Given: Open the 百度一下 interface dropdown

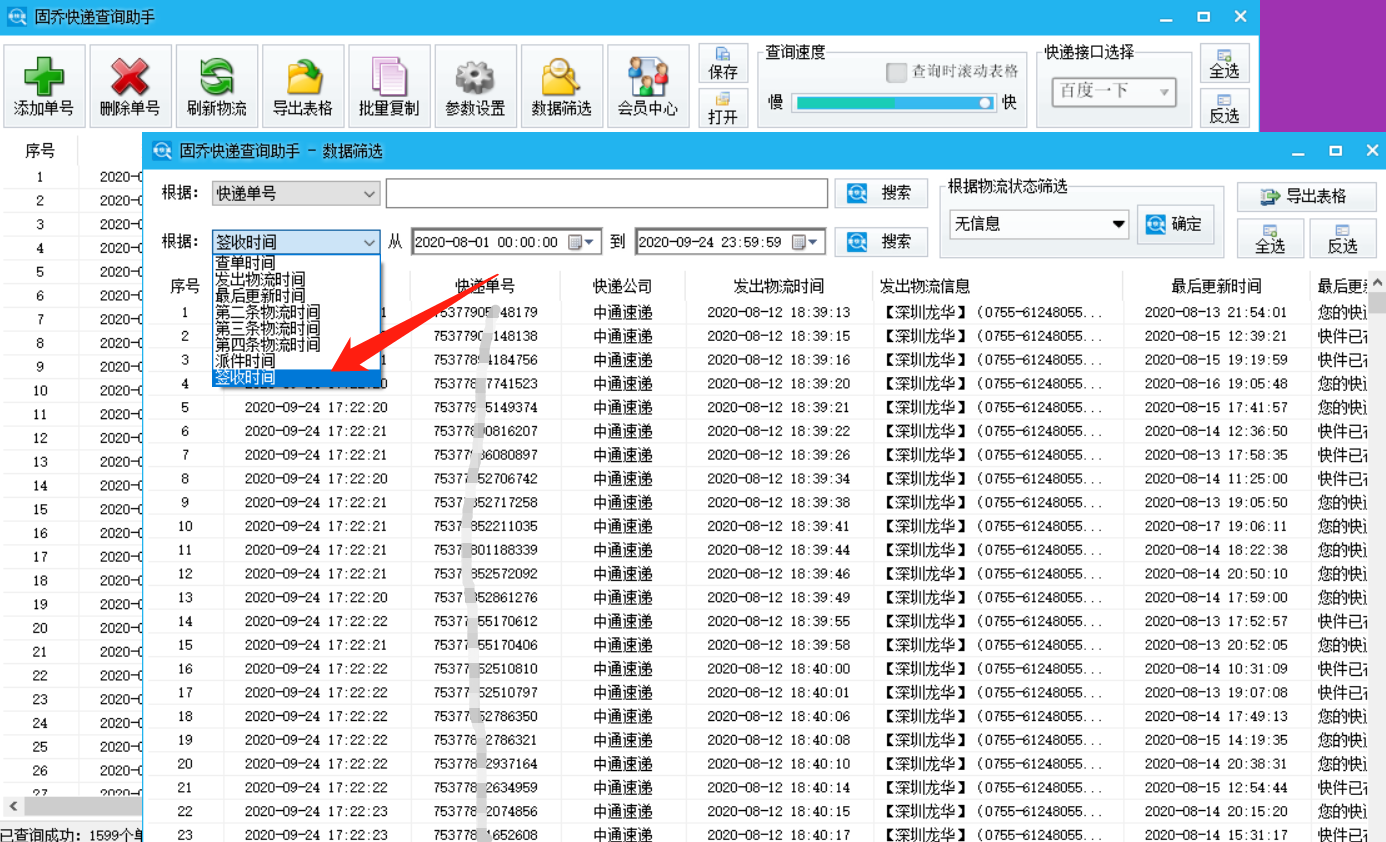Looking at the screenshot, I should click(1114, 91).
